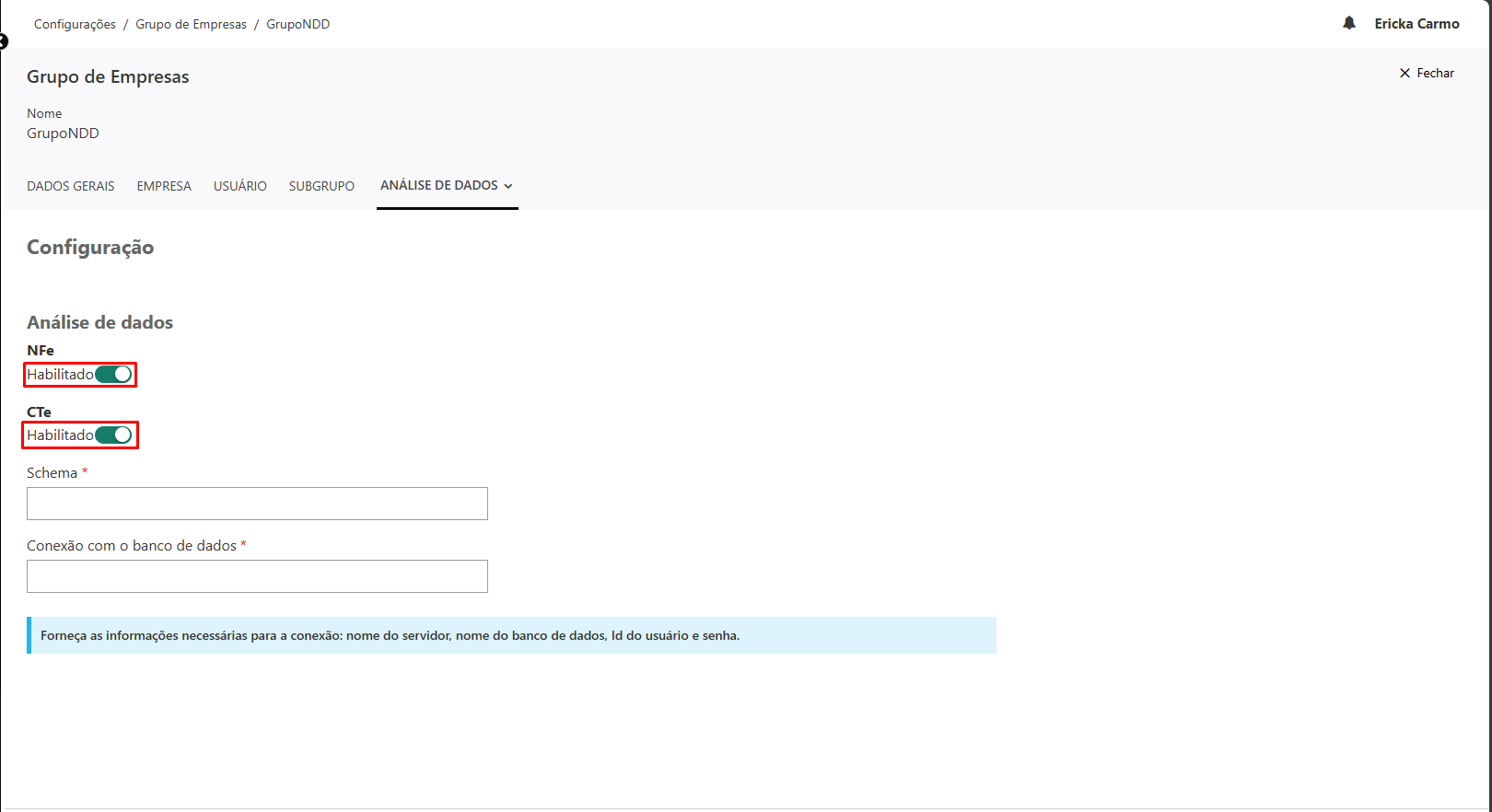Click the Conexão com o banco input

pos(257,576)
